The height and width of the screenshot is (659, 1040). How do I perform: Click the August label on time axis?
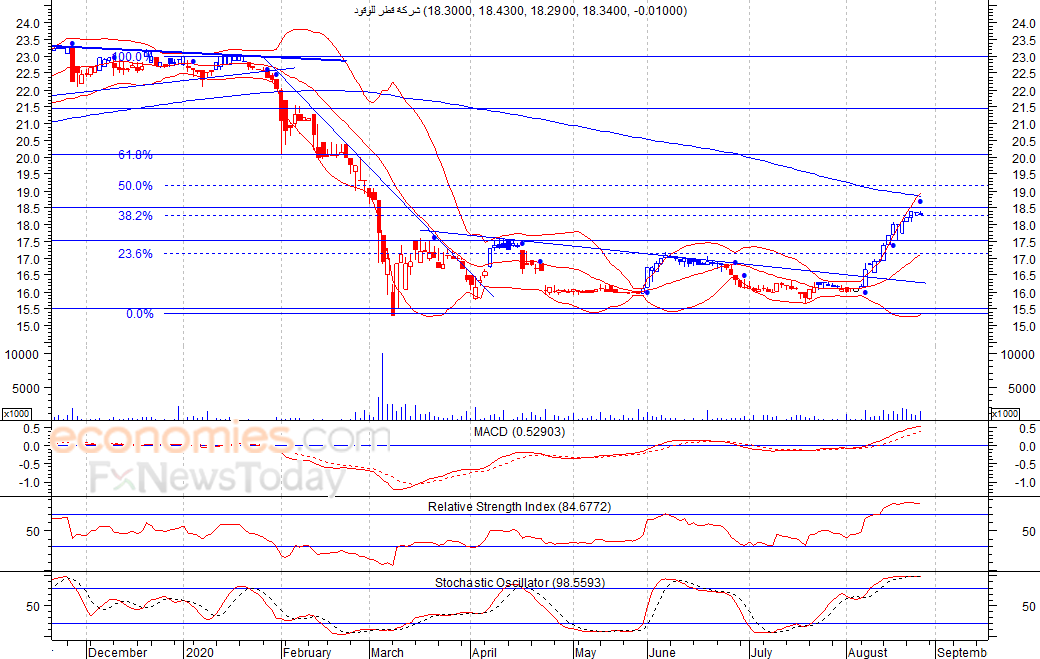tap(868, 652)
